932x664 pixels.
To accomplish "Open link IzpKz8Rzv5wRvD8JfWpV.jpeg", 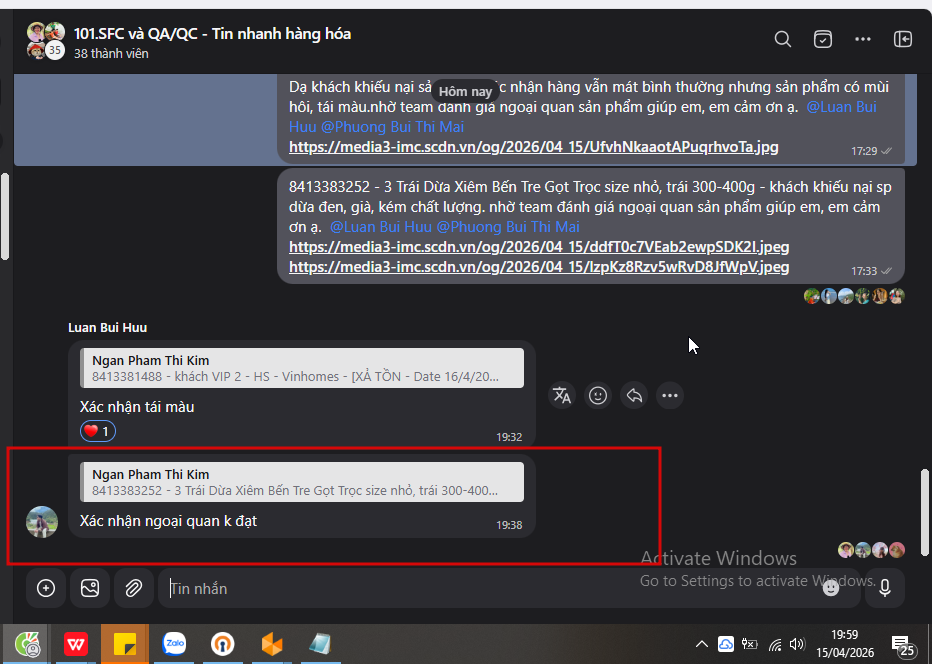I will [539, 267].
